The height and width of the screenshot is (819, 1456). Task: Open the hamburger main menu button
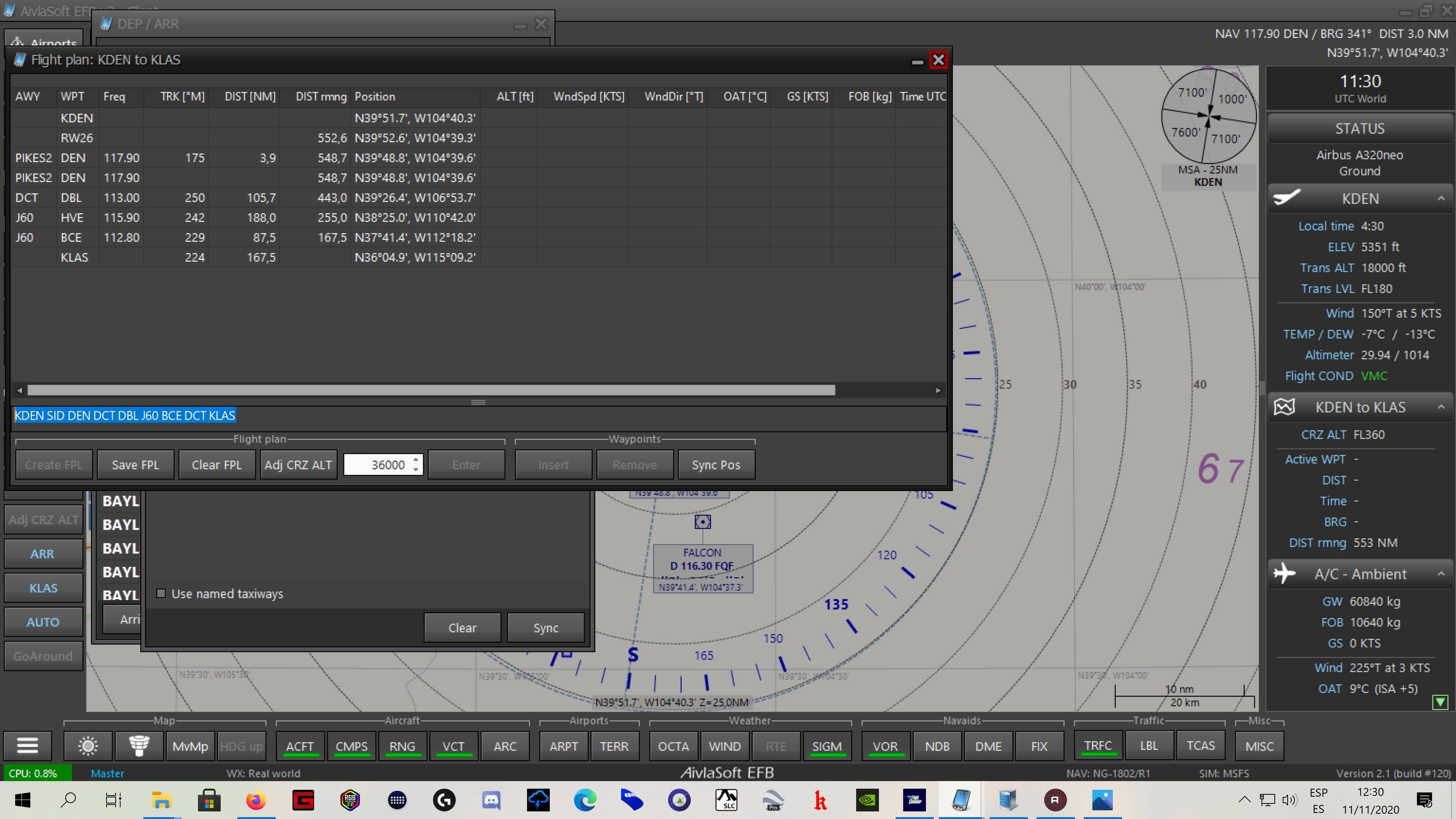(x=27, y=746)
